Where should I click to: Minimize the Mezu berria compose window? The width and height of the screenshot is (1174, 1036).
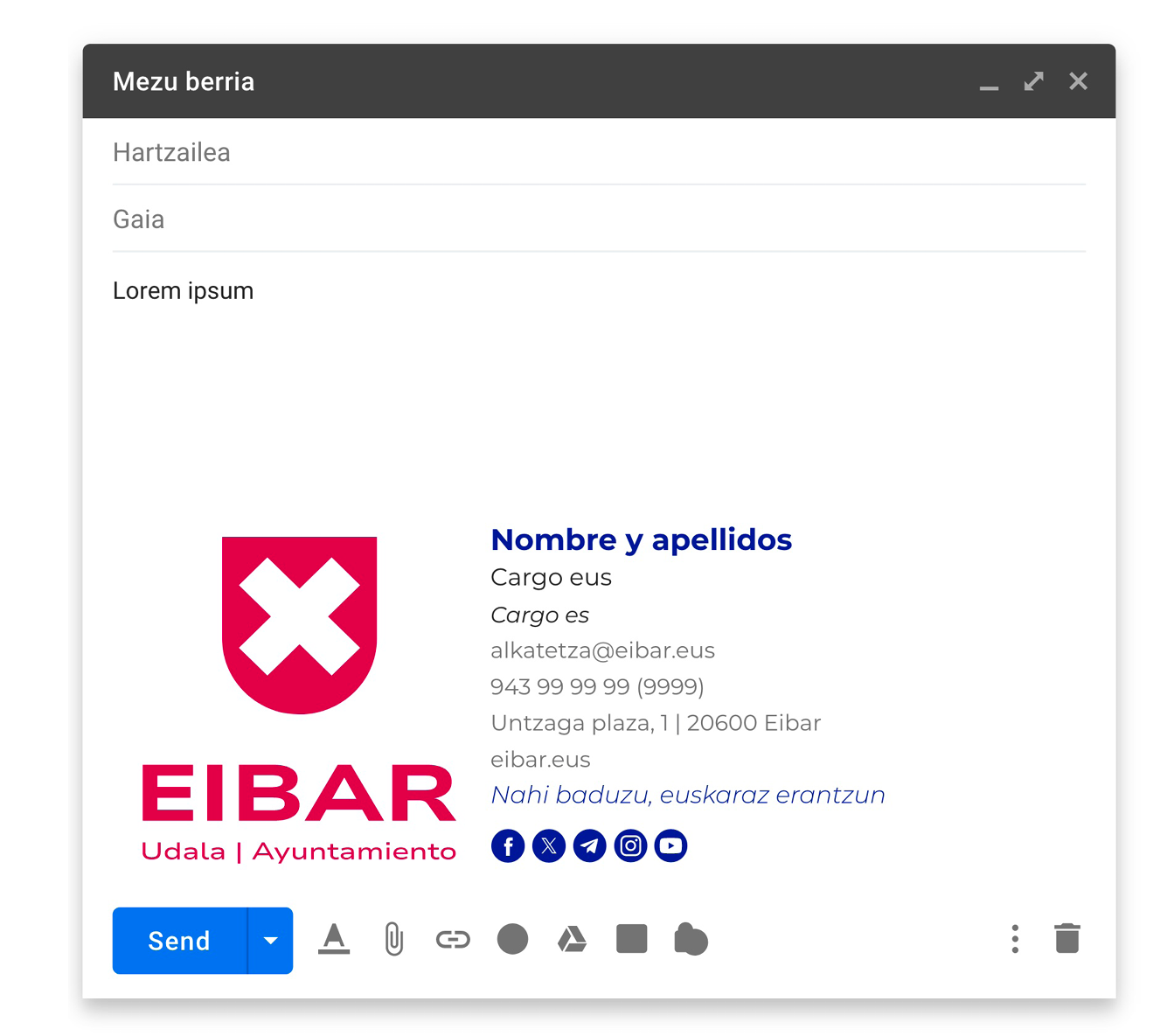point(989,87)
